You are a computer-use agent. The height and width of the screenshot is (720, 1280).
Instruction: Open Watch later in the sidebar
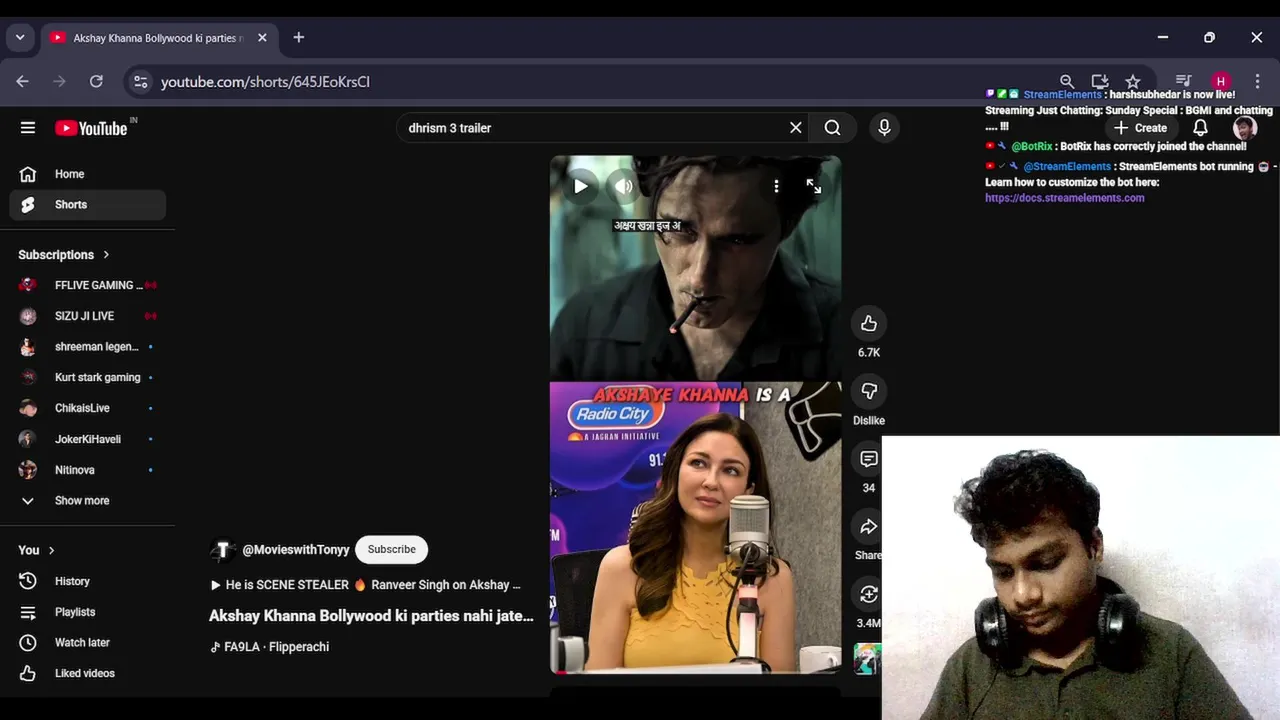pos(88,643)
